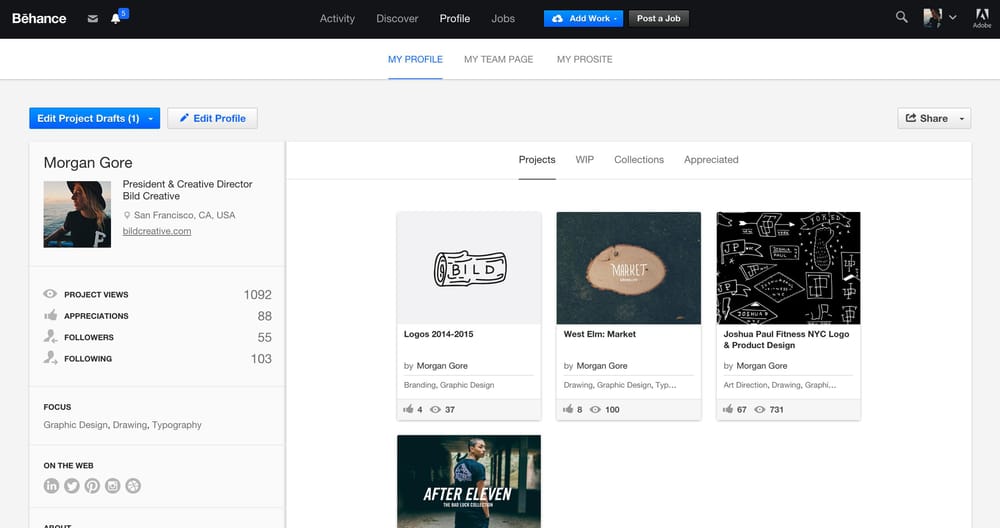
Task: Open the Dribbble social icon
Action: click(x=133, y=486)
